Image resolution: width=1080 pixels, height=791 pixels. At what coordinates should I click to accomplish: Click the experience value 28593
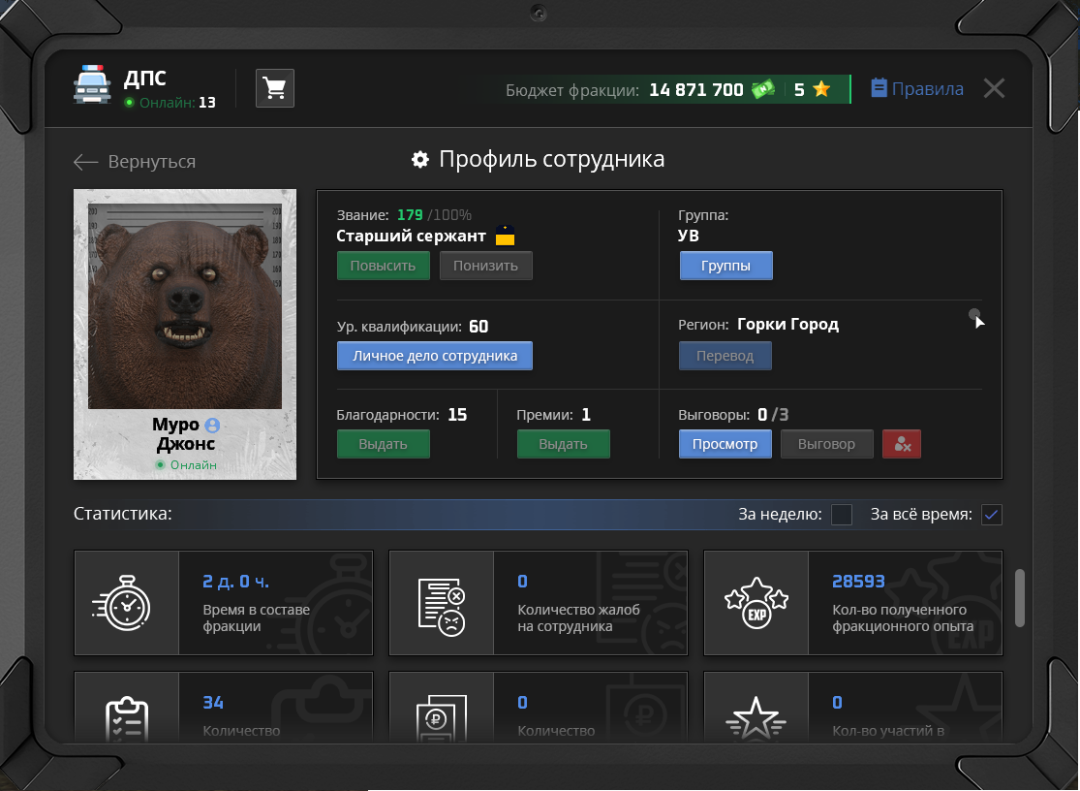pyautogui.click(x=858, y=582)
